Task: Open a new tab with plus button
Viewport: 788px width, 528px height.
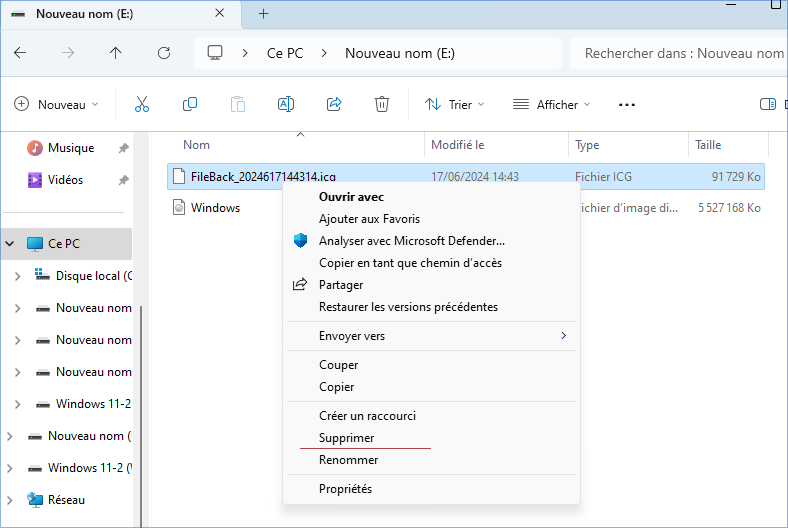Action: pos(264,14)
